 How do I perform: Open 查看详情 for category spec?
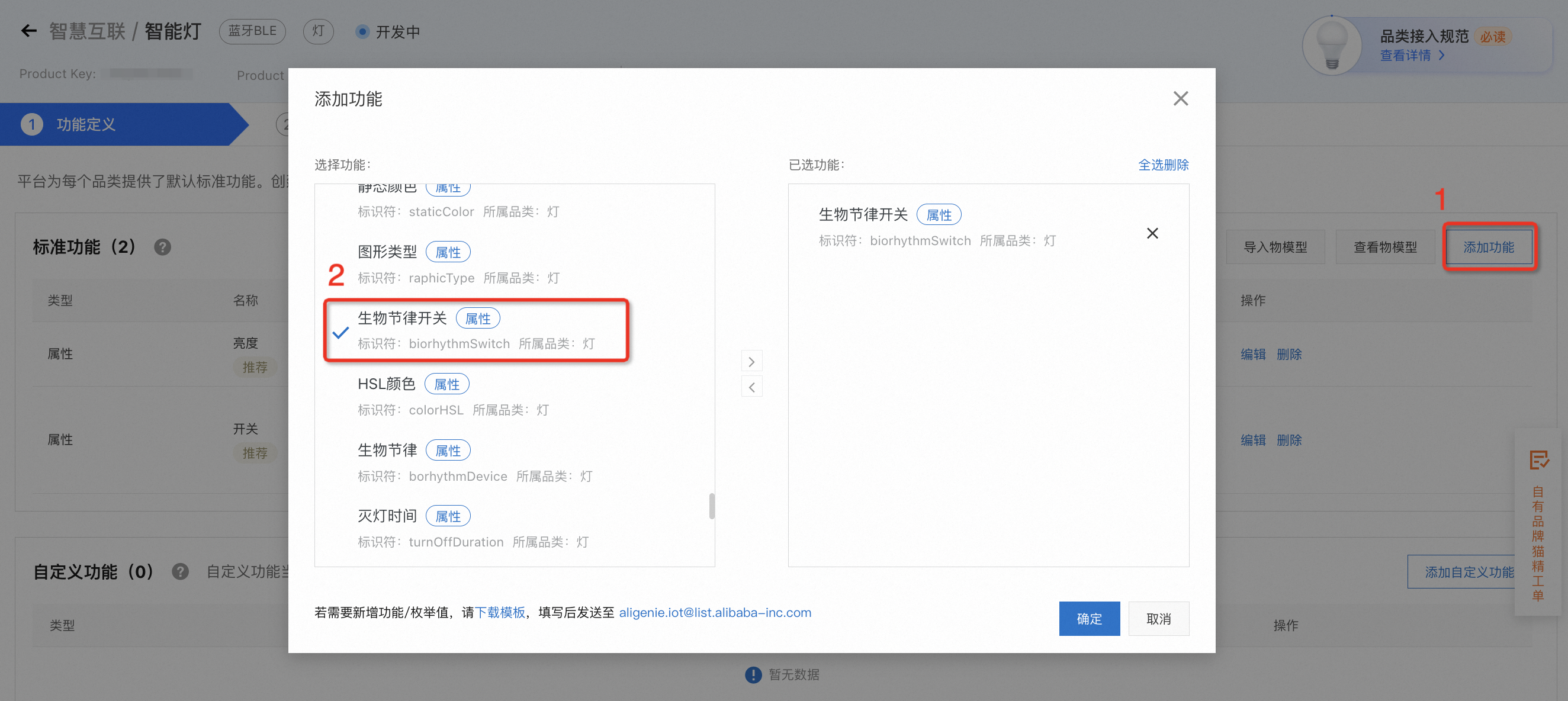coord(1412,56)
